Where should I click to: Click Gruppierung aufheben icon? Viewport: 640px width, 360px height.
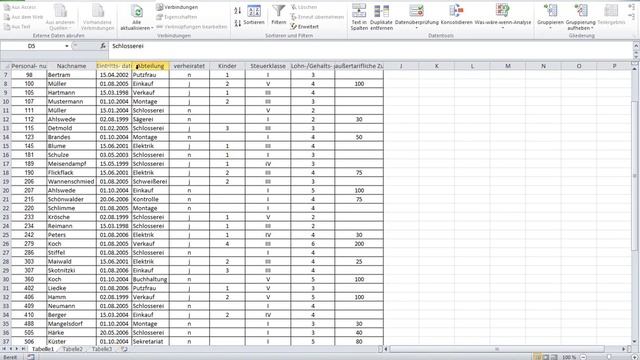pyautogui.click(x=580, y=11)
